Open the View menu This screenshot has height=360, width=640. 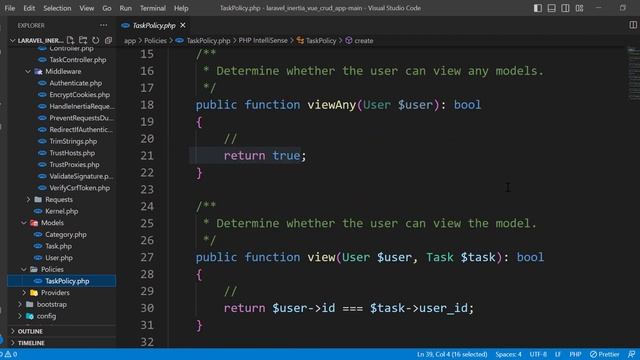point(87,8)
